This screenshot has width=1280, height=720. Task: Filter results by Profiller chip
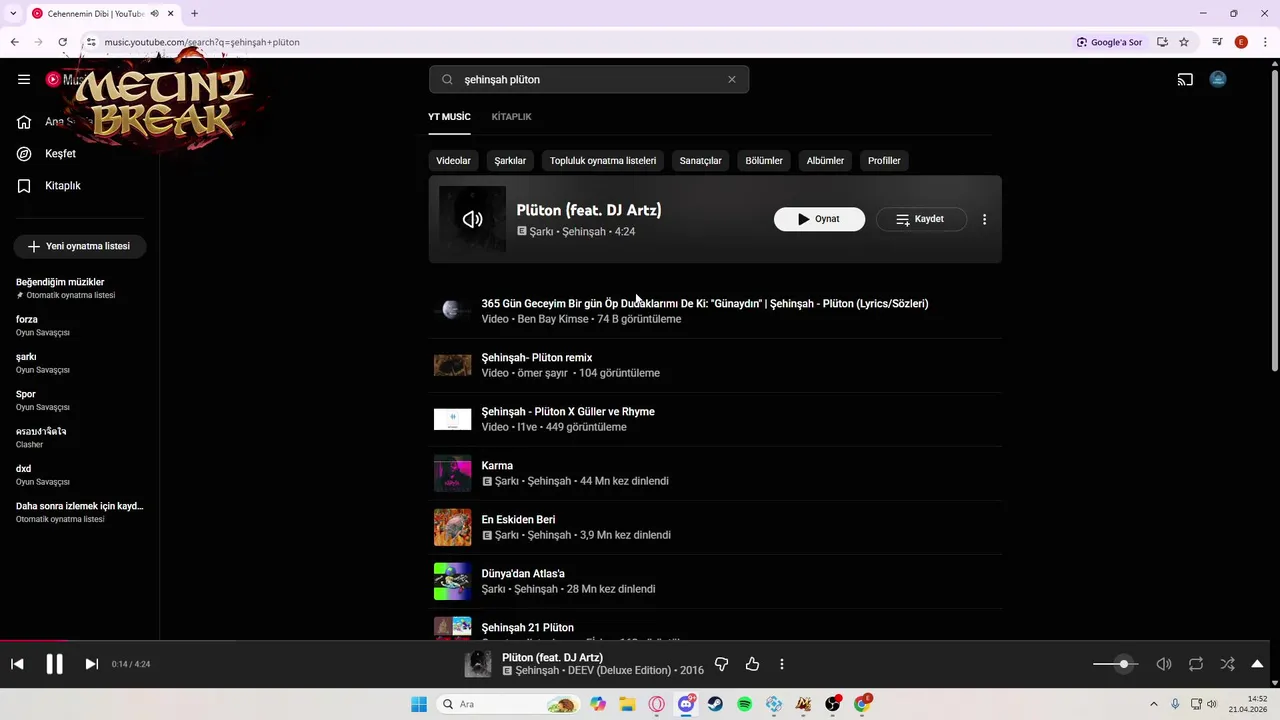(884, 161)
